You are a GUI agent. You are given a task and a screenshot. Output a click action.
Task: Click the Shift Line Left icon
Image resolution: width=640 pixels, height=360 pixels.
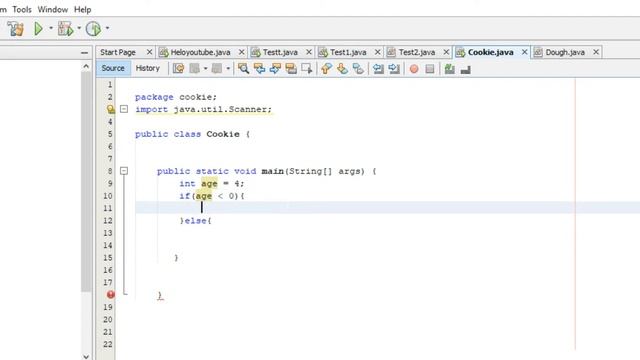click(378, 69)
